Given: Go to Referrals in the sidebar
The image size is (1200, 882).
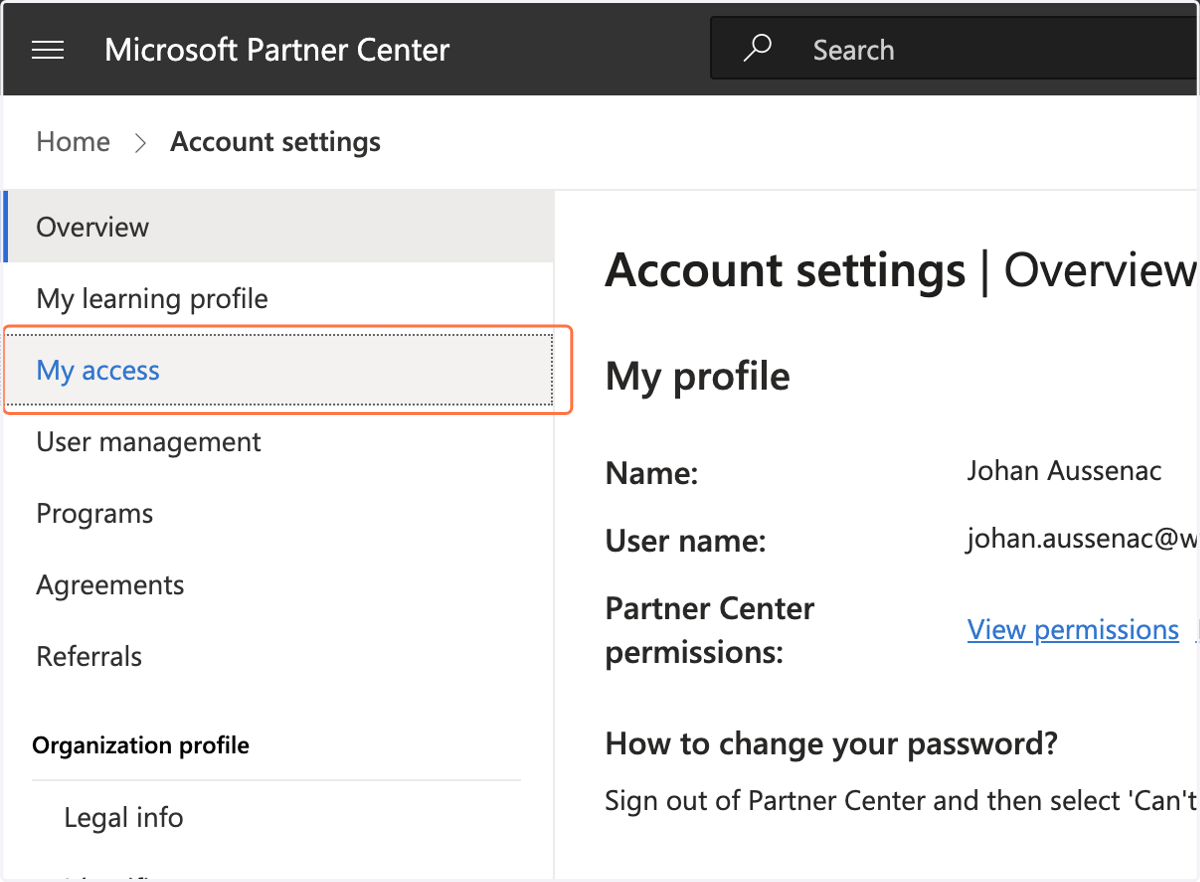Looking at the screenshot, I should 279,657.
